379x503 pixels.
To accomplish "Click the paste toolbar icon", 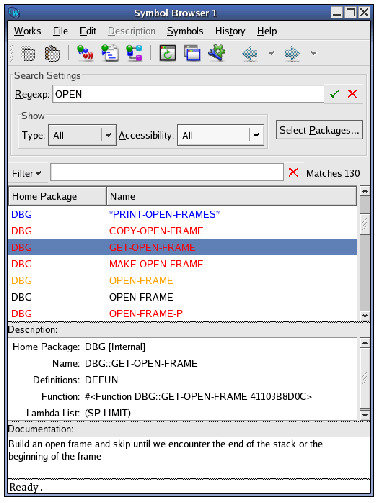I will (52, 53).
